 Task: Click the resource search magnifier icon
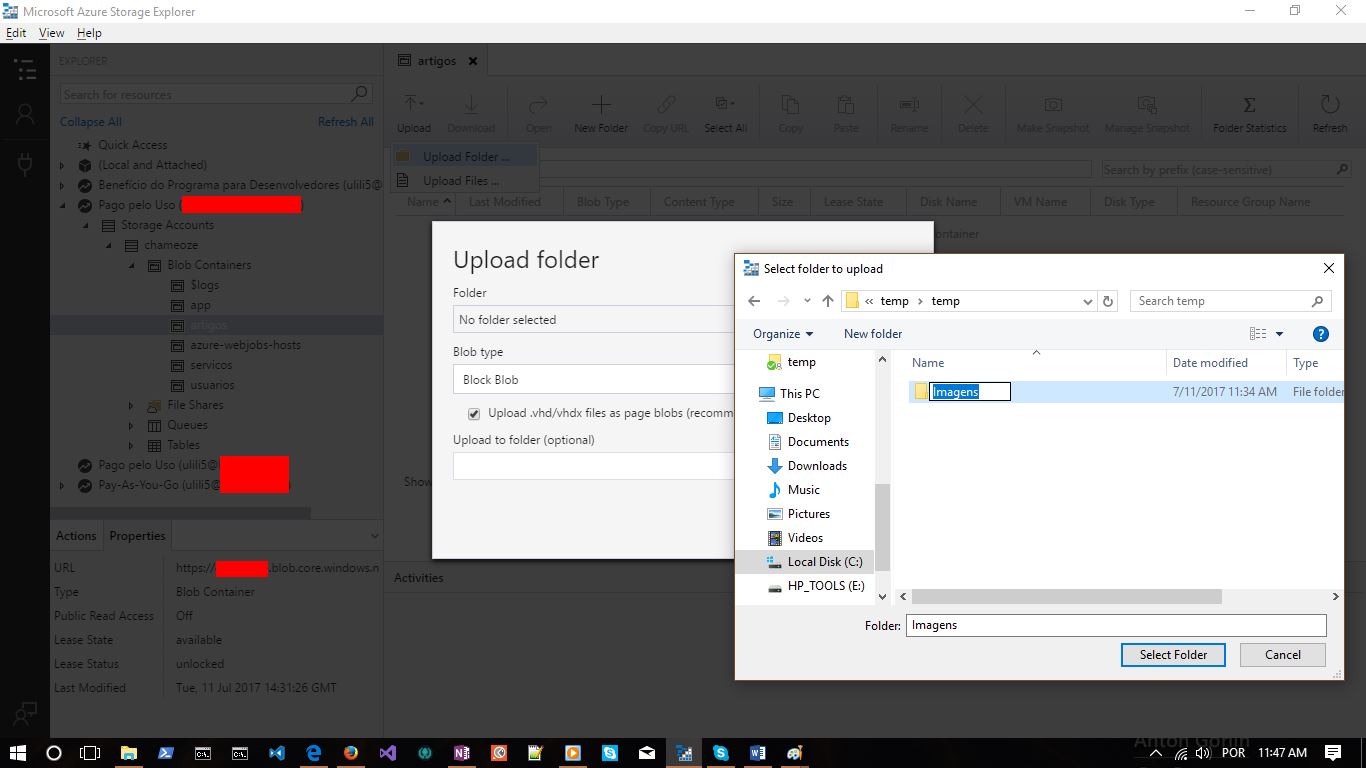pyautogui.click(x=360, y=94)
